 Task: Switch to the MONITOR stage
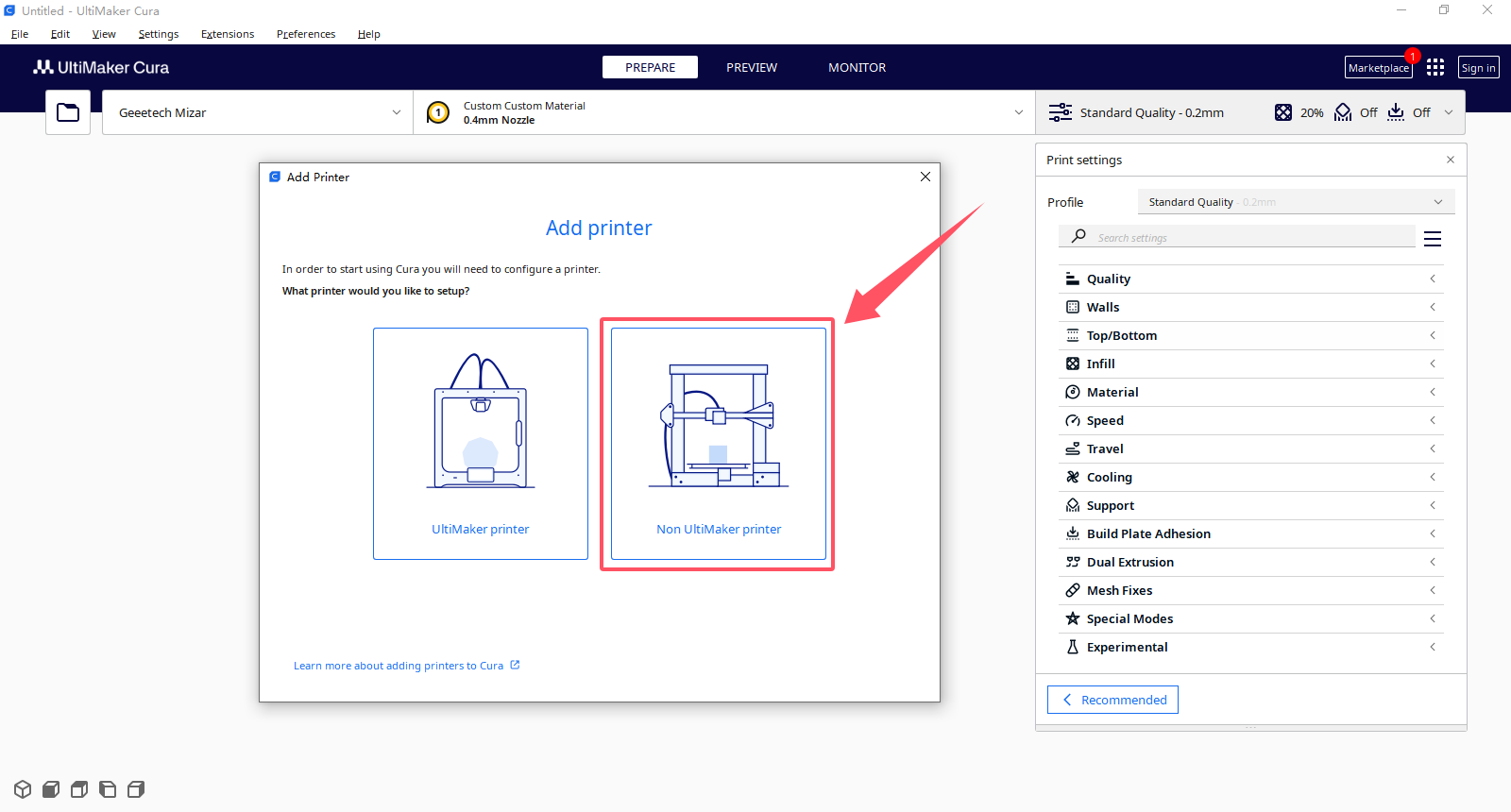tap(857, 67)
